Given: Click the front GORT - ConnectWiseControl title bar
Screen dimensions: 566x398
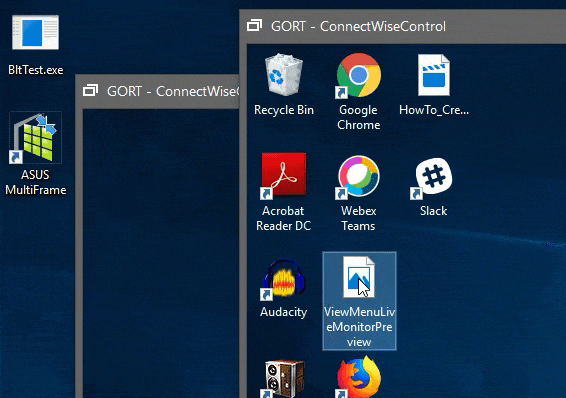Looking at the screenshot, I should 402,26.
